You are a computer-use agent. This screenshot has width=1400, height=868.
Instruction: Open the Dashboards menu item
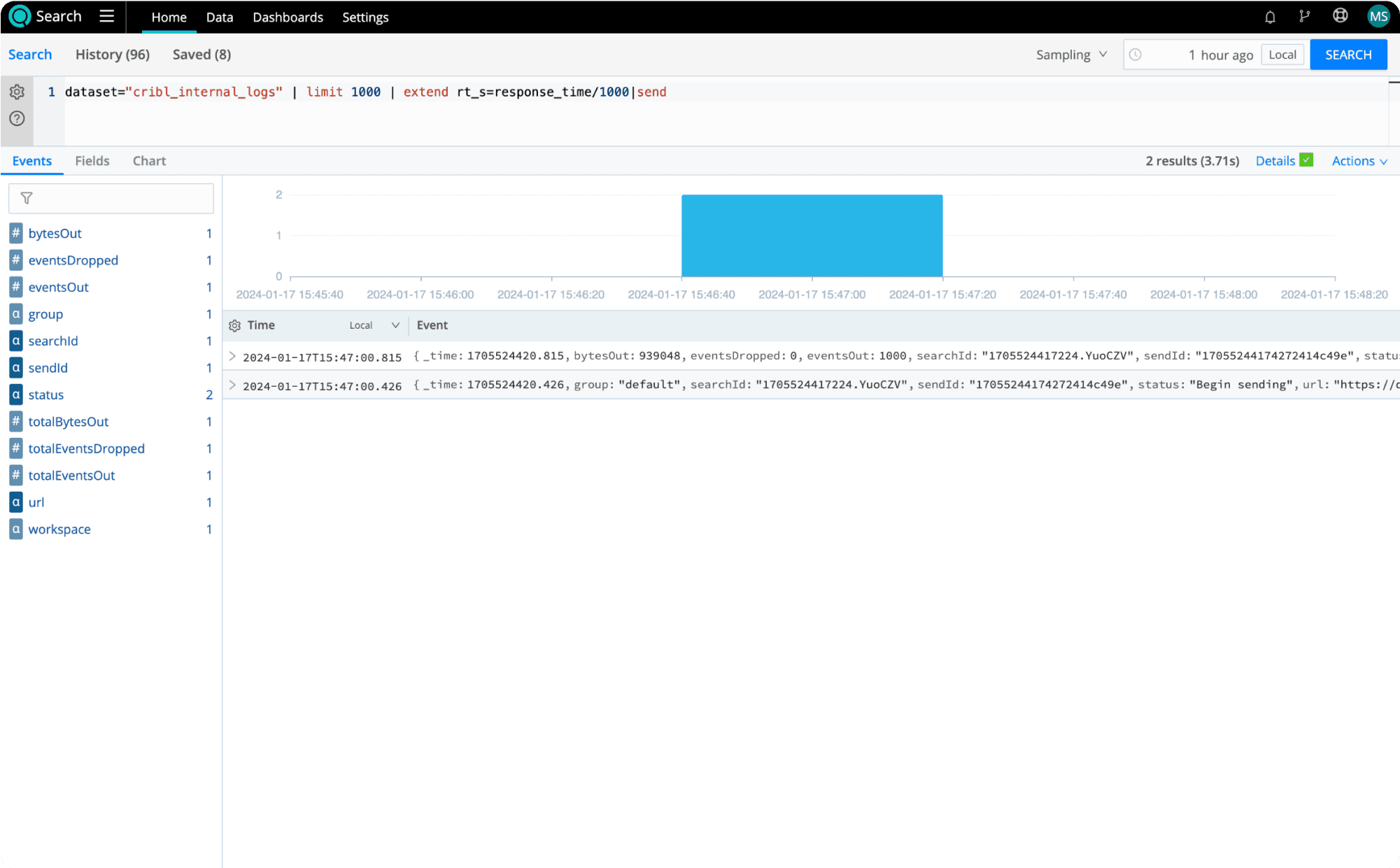[288, 17]
